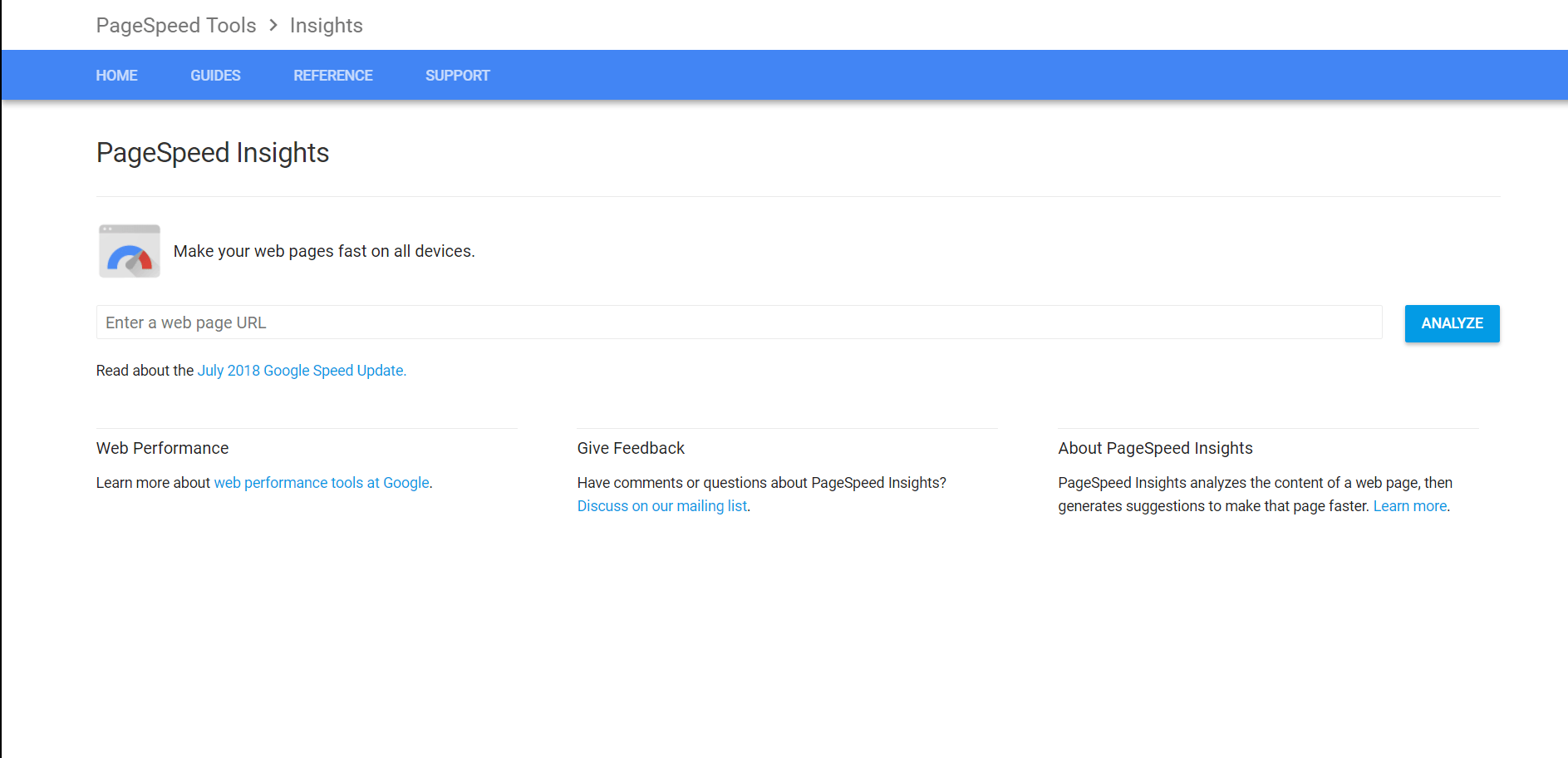Follow the web performance tools at Google link

click(x=322, y=483)
